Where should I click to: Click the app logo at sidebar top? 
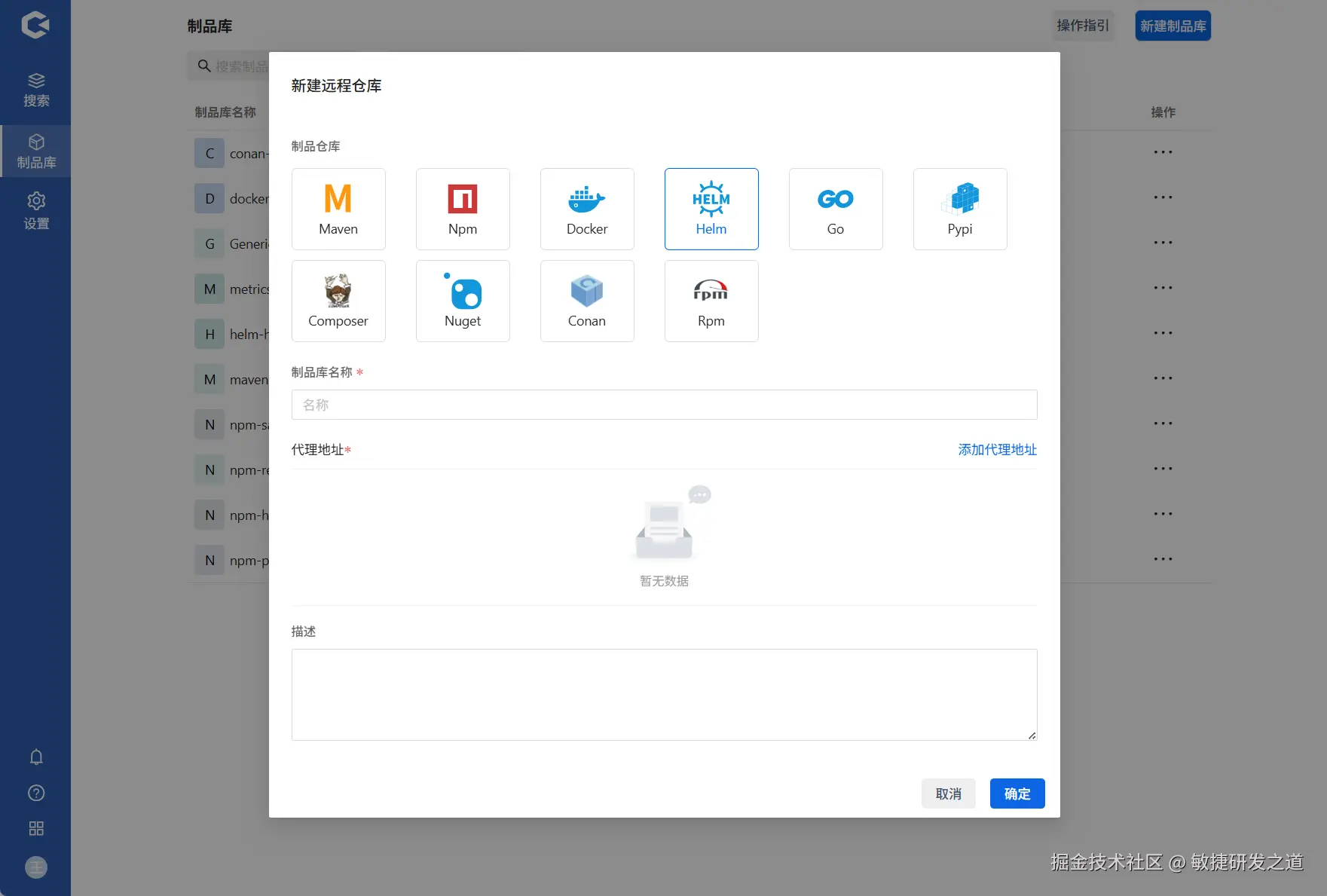tap(35, 25)
